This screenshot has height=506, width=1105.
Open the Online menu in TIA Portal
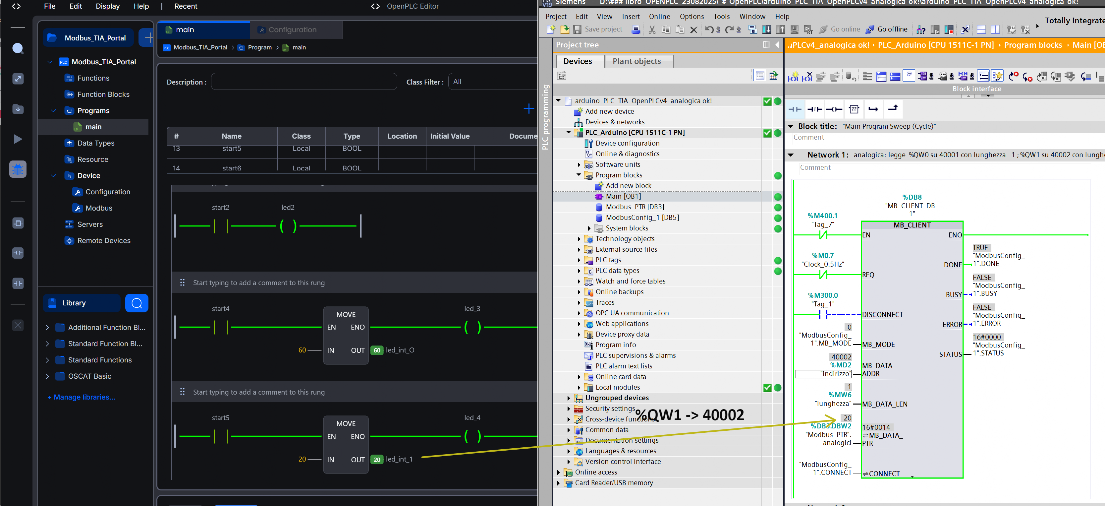(x=660, y=16)
